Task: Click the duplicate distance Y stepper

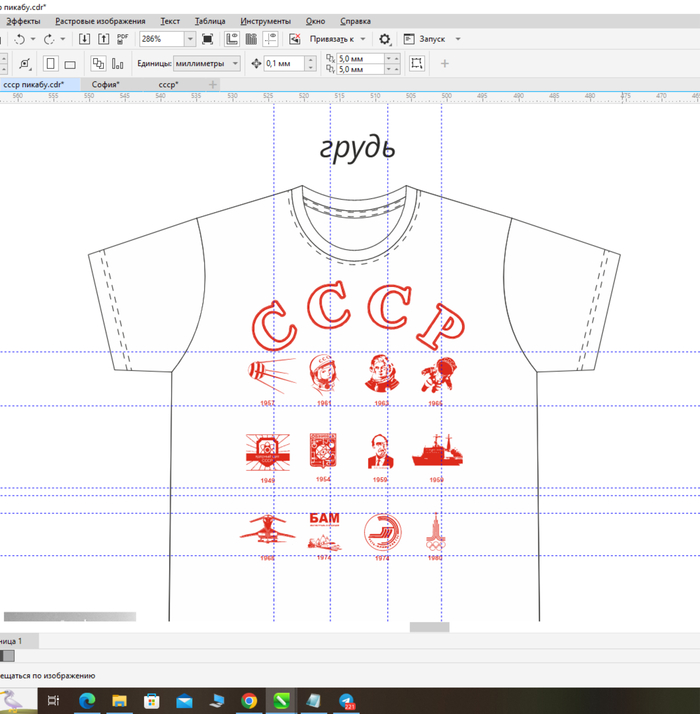Action: coord(393,69)
